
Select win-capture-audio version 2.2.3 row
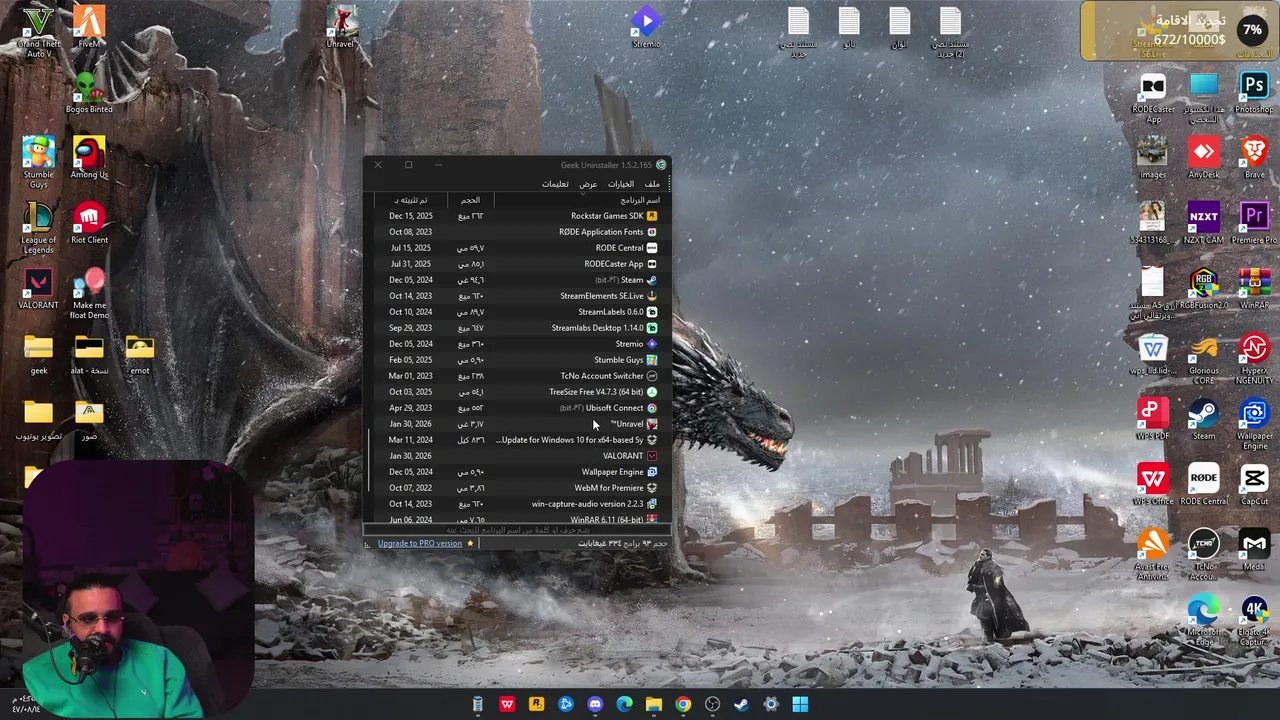(516, 504)
